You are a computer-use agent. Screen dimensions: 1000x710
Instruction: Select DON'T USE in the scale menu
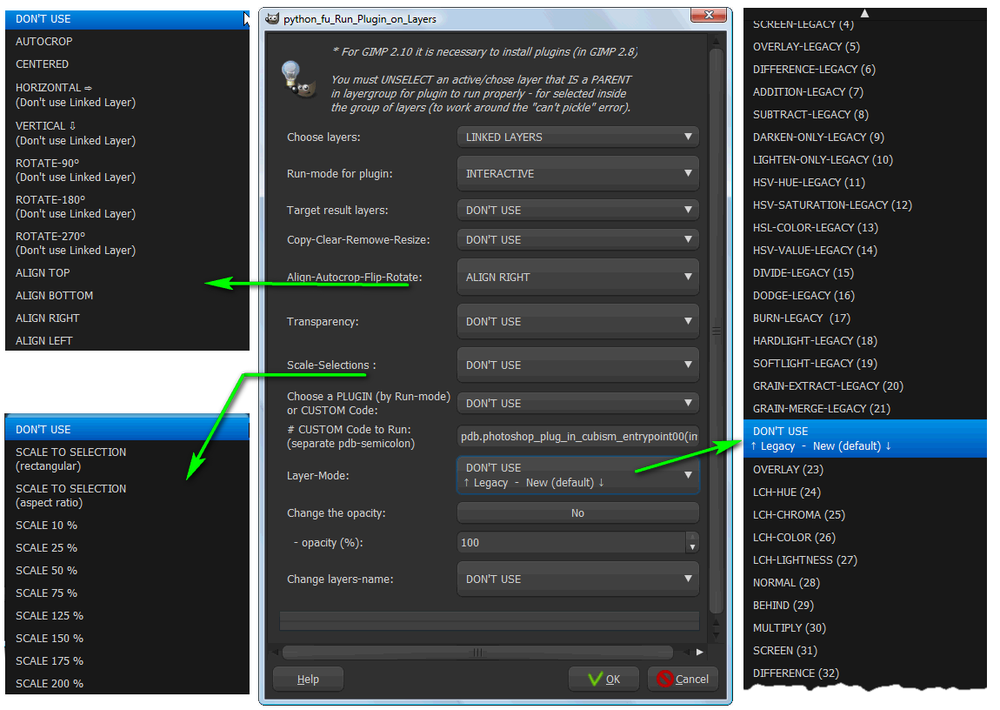tap(127, 429)
